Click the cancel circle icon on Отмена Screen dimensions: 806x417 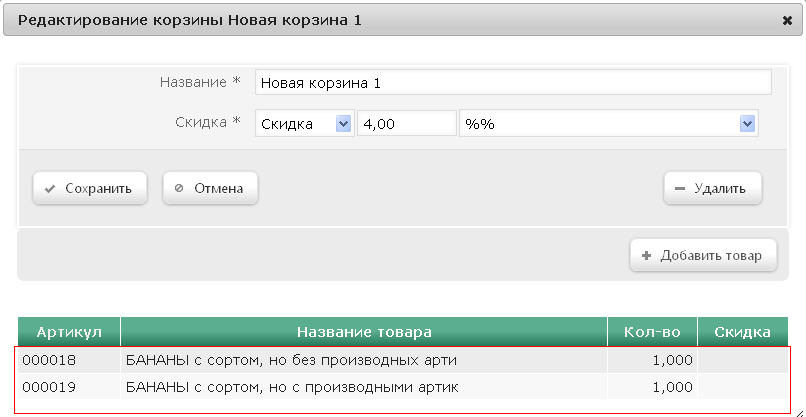(179, 188)
